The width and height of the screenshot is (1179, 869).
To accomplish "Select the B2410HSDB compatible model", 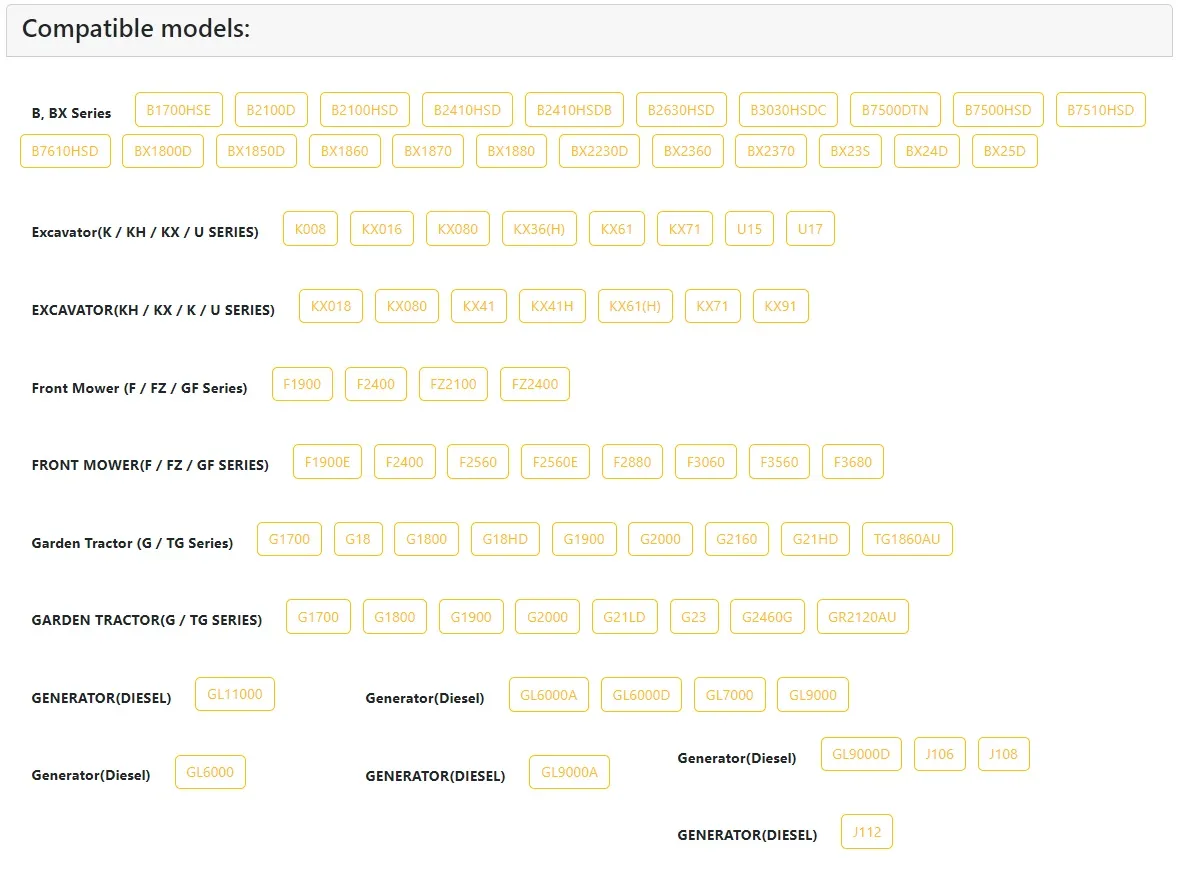I will click(x=574, y=110).
